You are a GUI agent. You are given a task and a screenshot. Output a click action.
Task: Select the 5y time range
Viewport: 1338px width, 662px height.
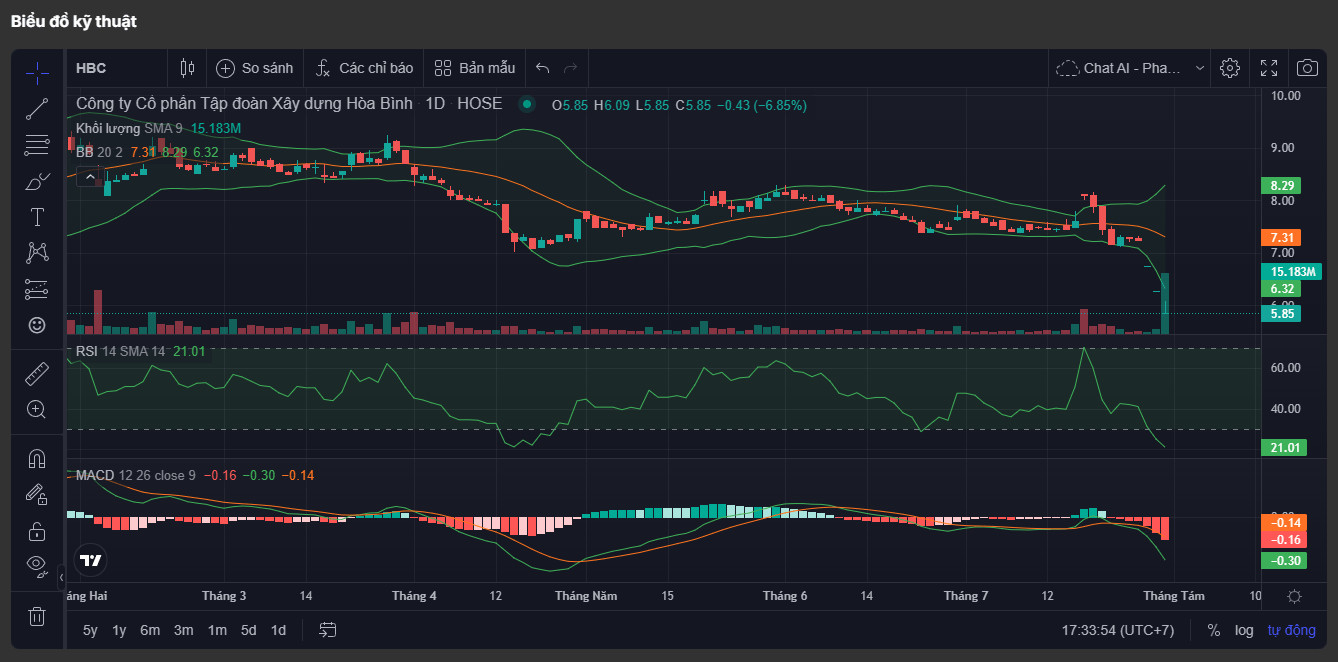click(90, 630)
